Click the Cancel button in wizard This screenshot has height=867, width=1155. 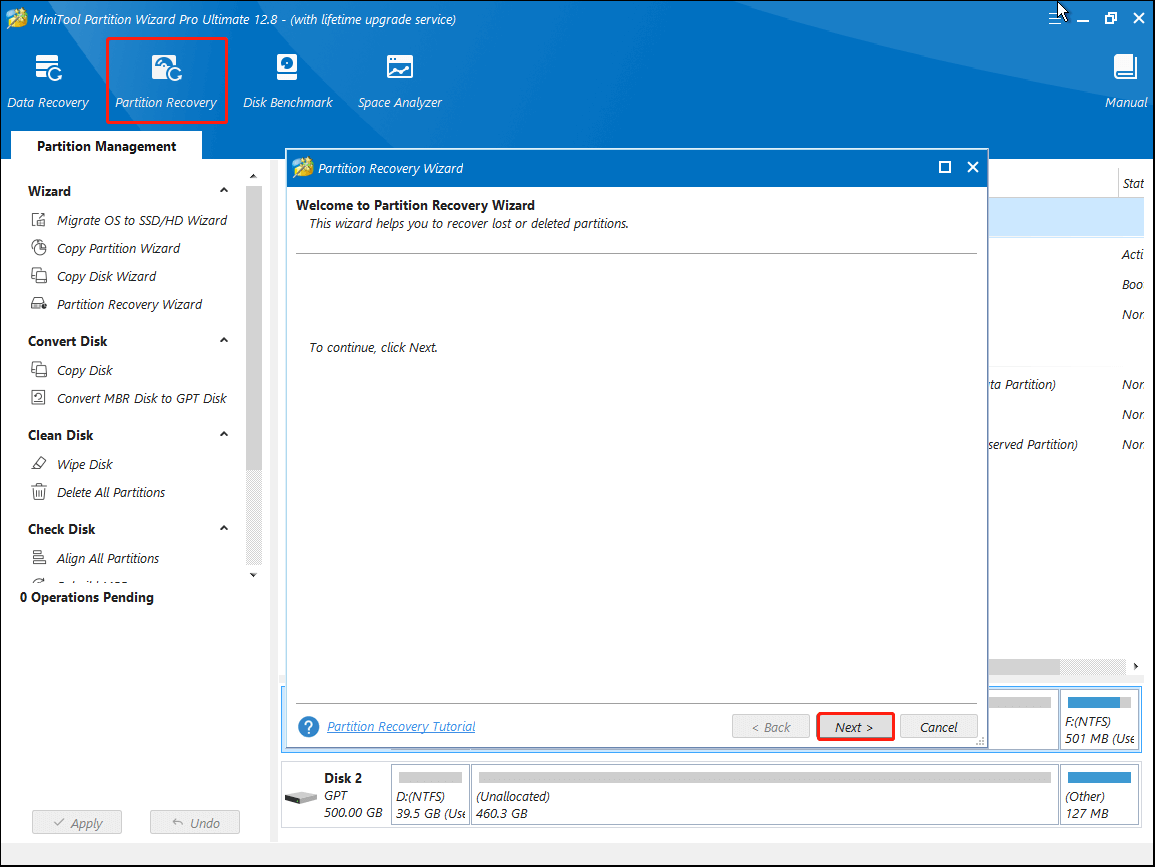tap(938, 727)
